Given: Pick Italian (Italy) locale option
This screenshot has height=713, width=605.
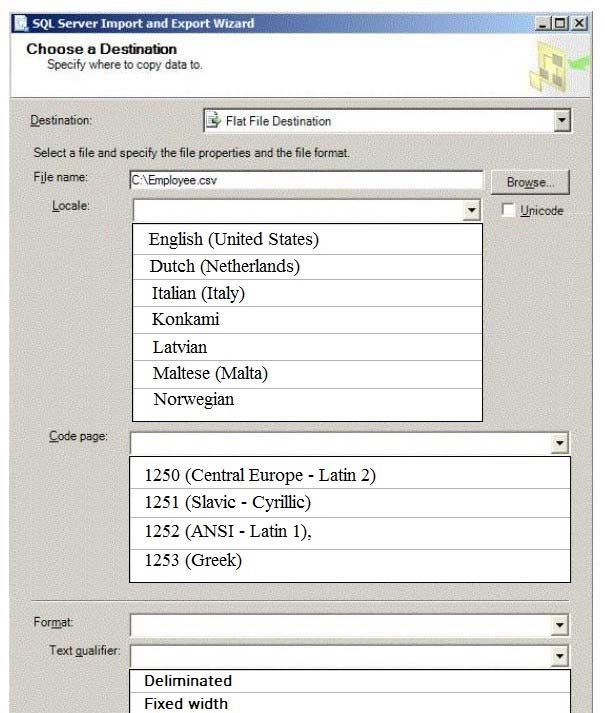Looking at the screenshot, I should (307, 293).
